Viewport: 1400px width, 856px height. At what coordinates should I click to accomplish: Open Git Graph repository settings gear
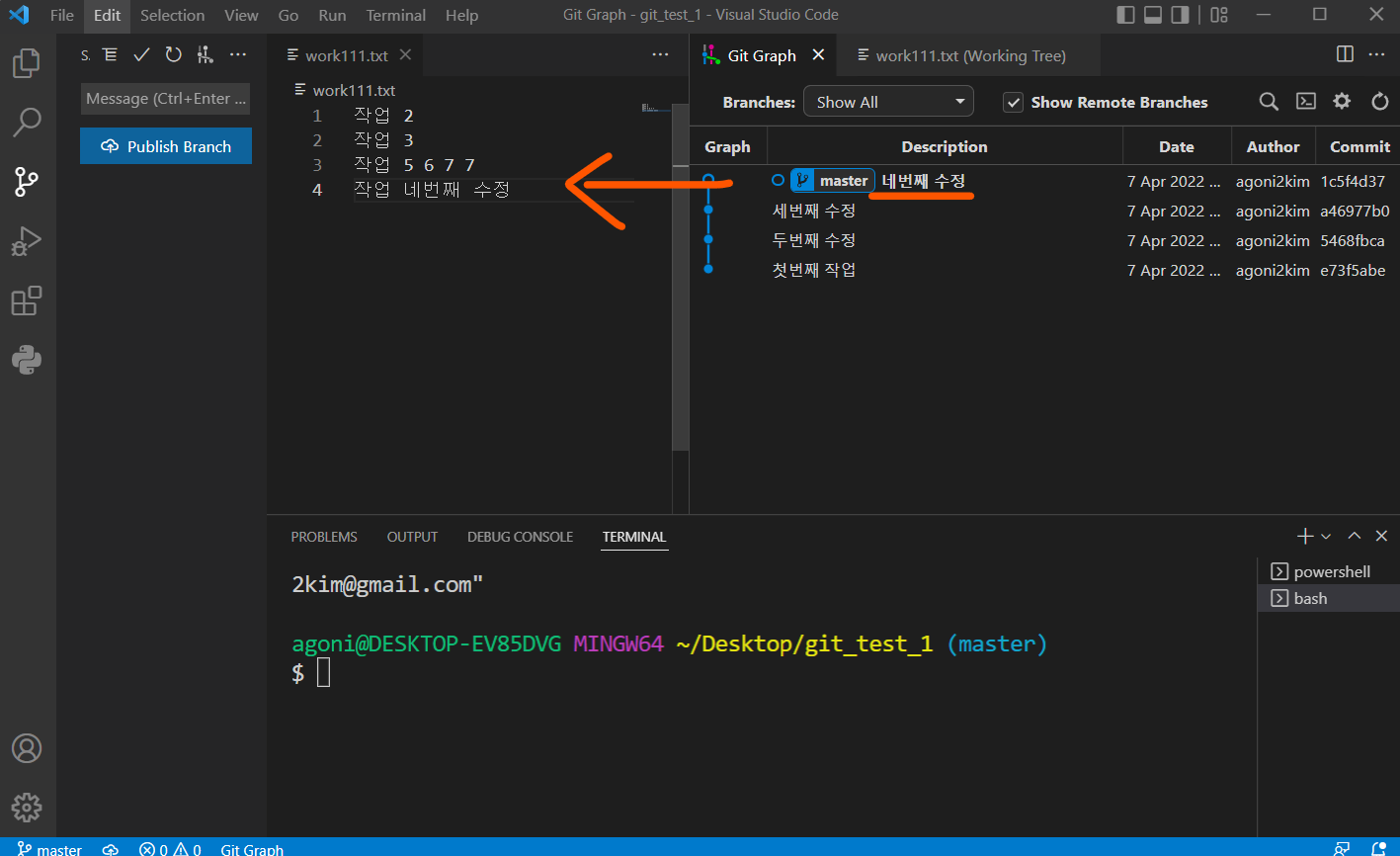coord(1342,101)
